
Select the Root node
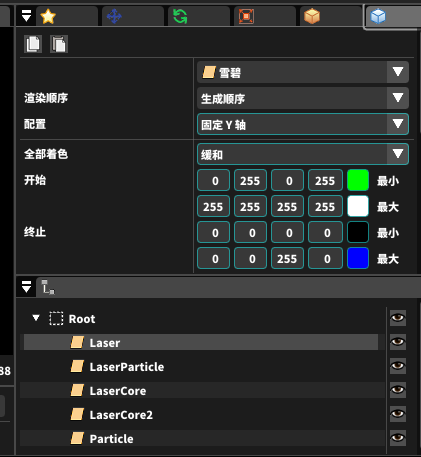click(82, 319)
